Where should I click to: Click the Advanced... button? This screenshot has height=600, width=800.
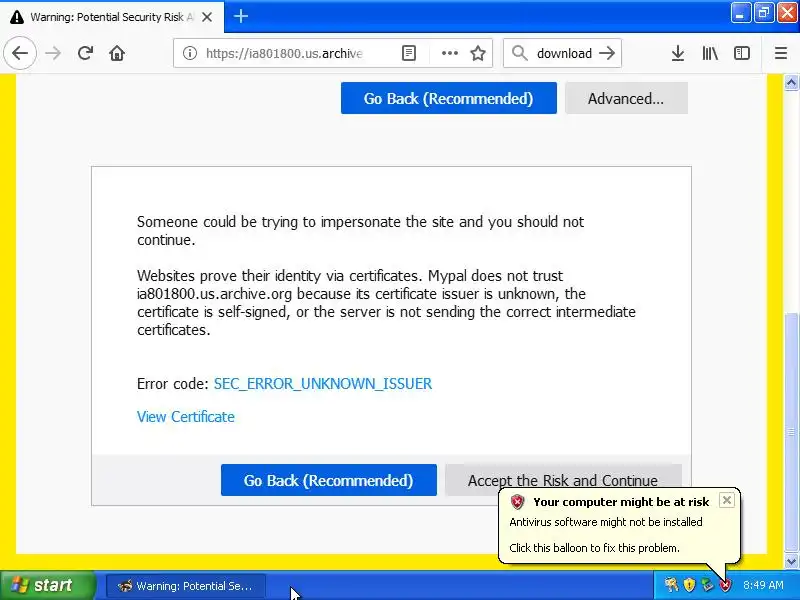[626, 98]
